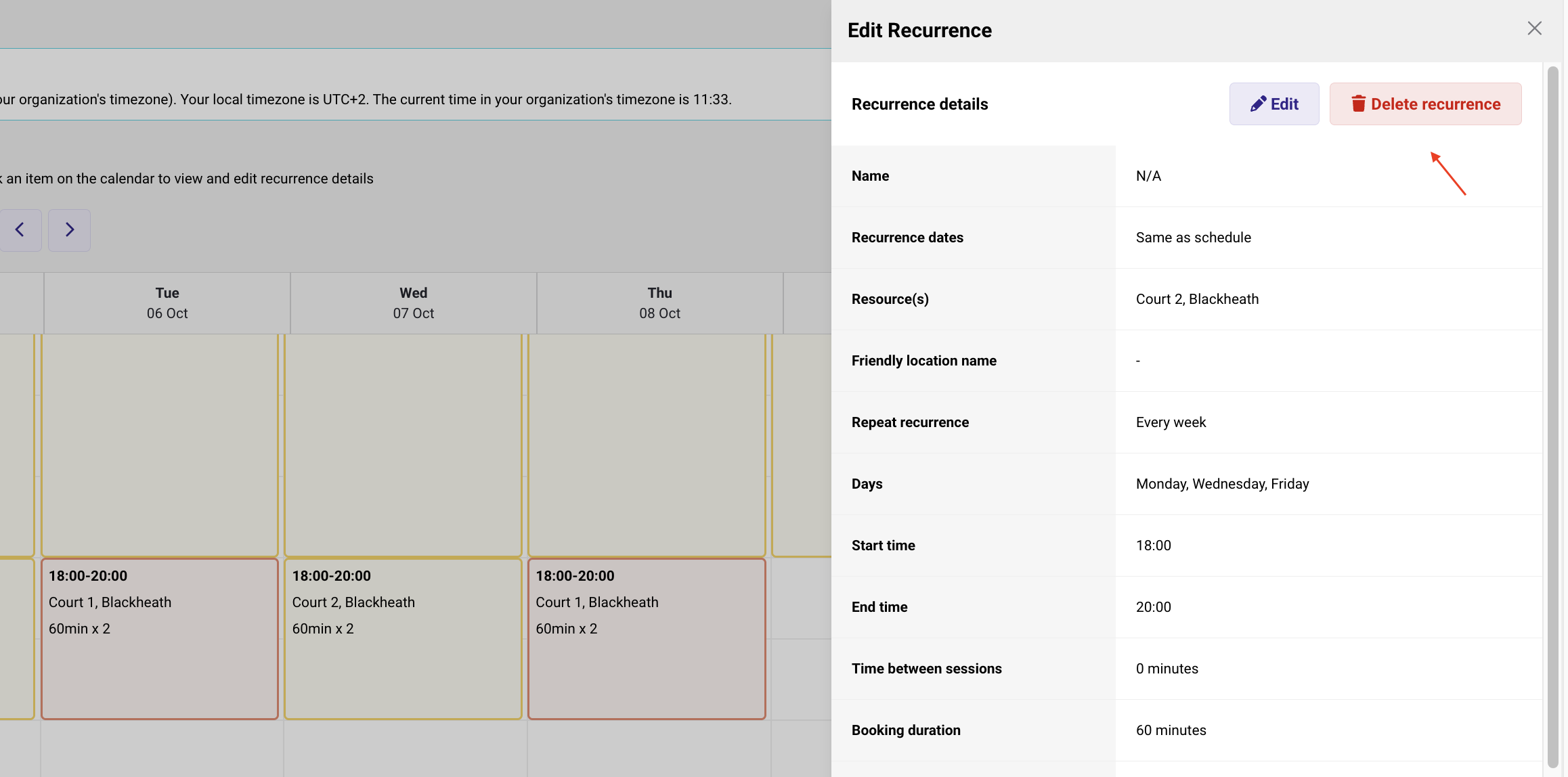
Task: Click the Edit button with pencil icon
Action: [1274, 104]
